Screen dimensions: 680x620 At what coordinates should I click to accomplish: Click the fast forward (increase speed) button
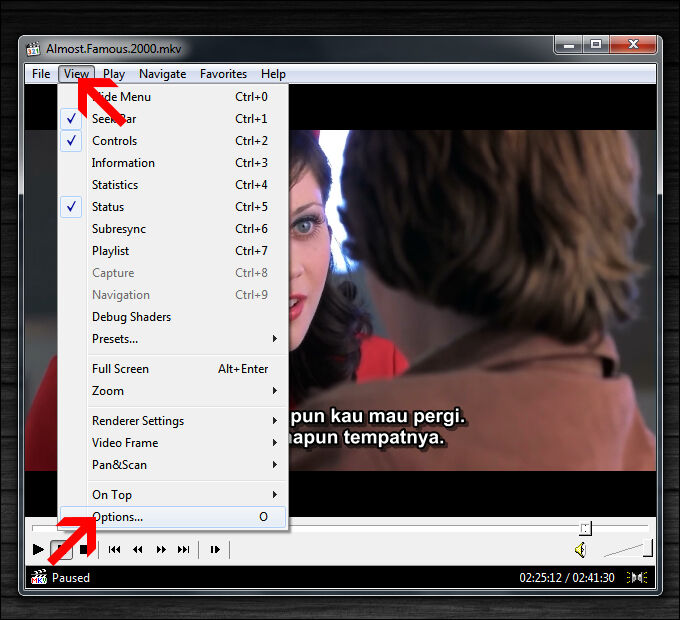(x=161, y=550)
